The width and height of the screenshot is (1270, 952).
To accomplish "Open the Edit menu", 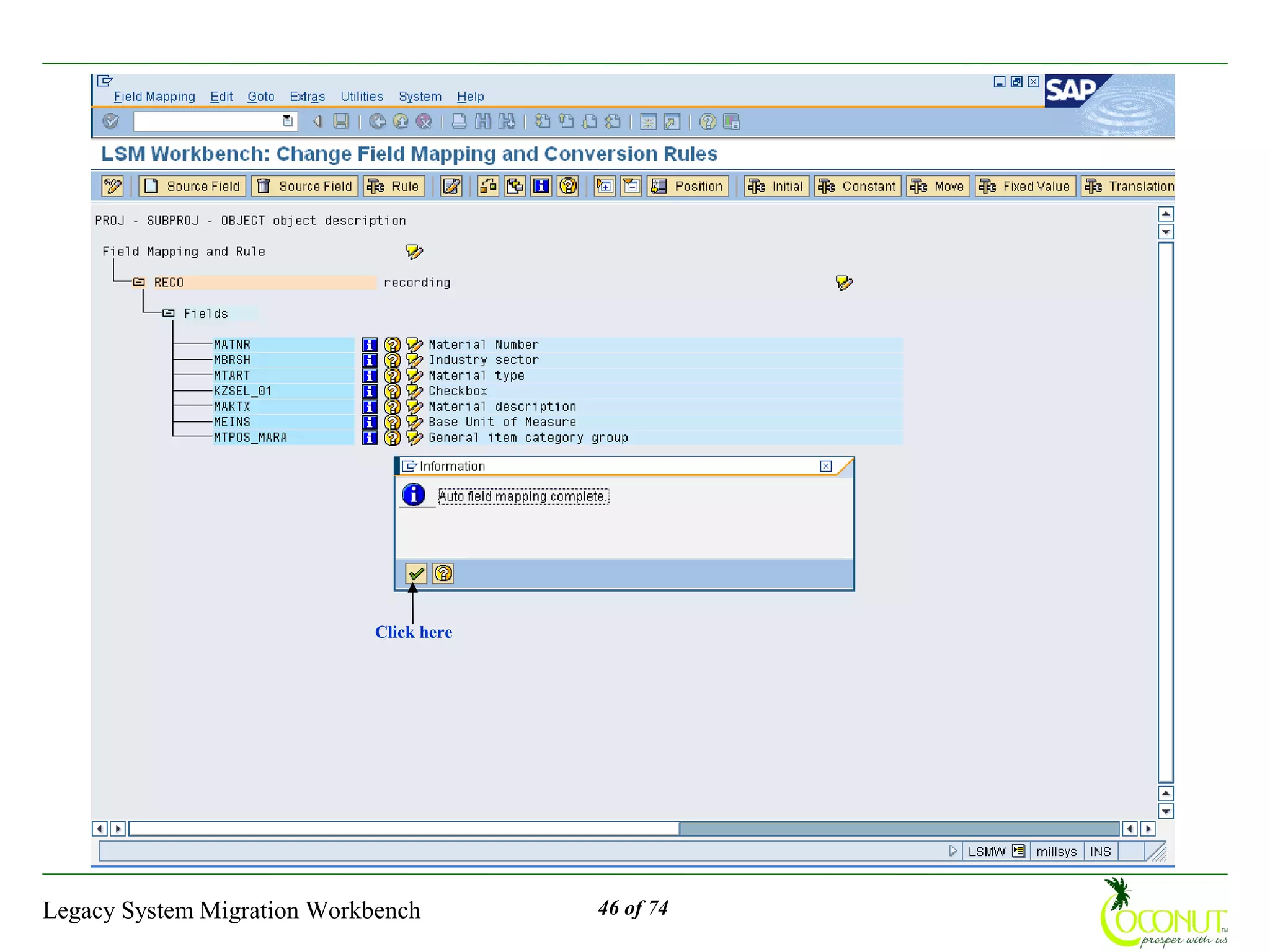I will coord(221,97).
